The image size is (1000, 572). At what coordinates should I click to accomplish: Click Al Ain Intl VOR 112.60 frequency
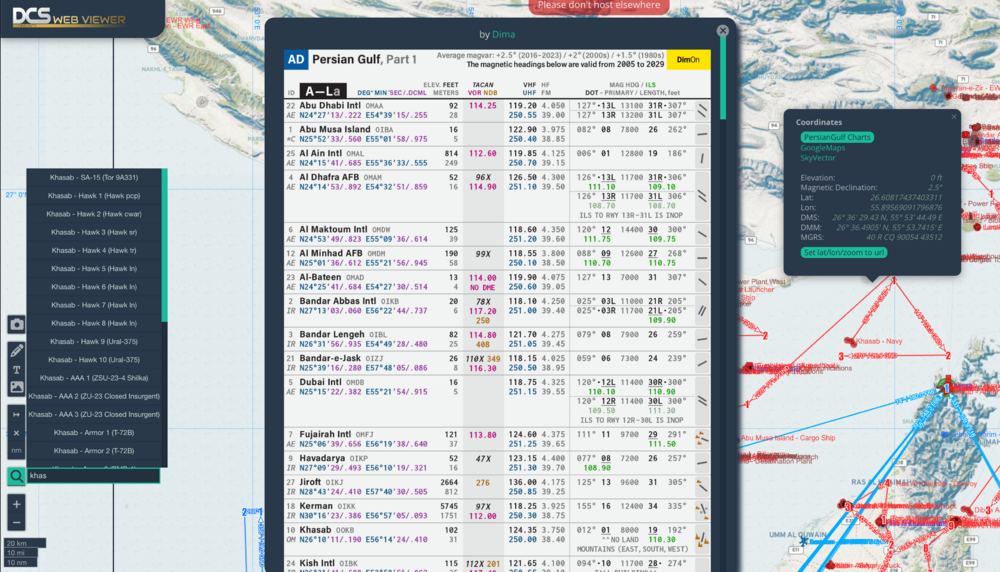482,154
